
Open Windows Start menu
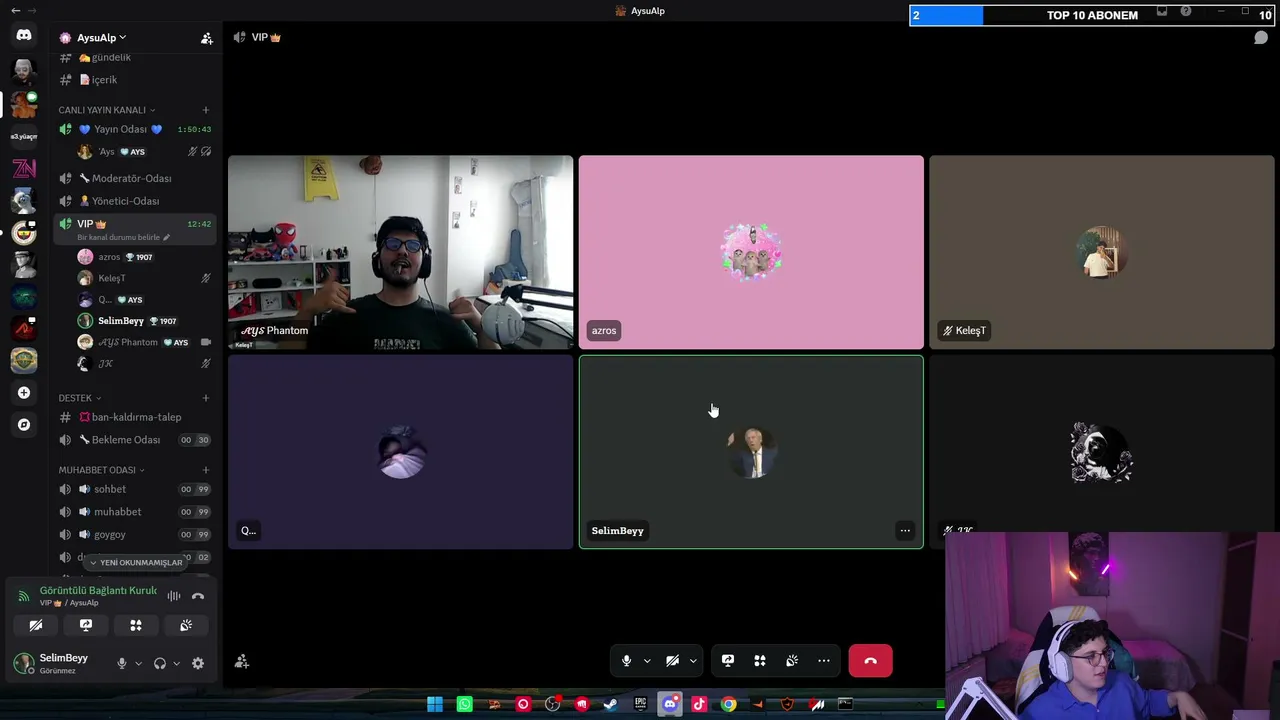point(435,704)
